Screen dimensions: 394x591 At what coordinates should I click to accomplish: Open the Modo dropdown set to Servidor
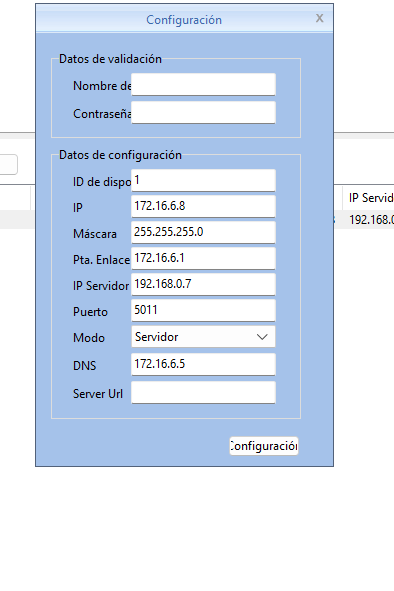203,337
